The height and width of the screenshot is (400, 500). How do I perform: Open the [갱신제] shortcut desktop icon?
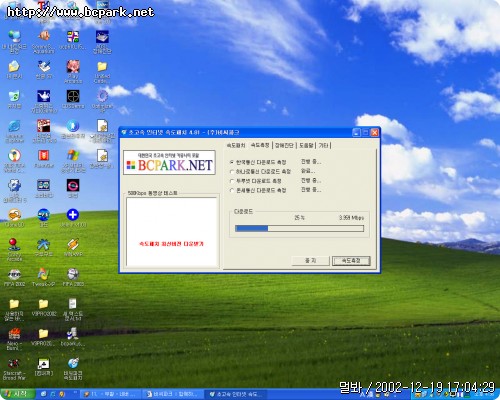(44, 367)
